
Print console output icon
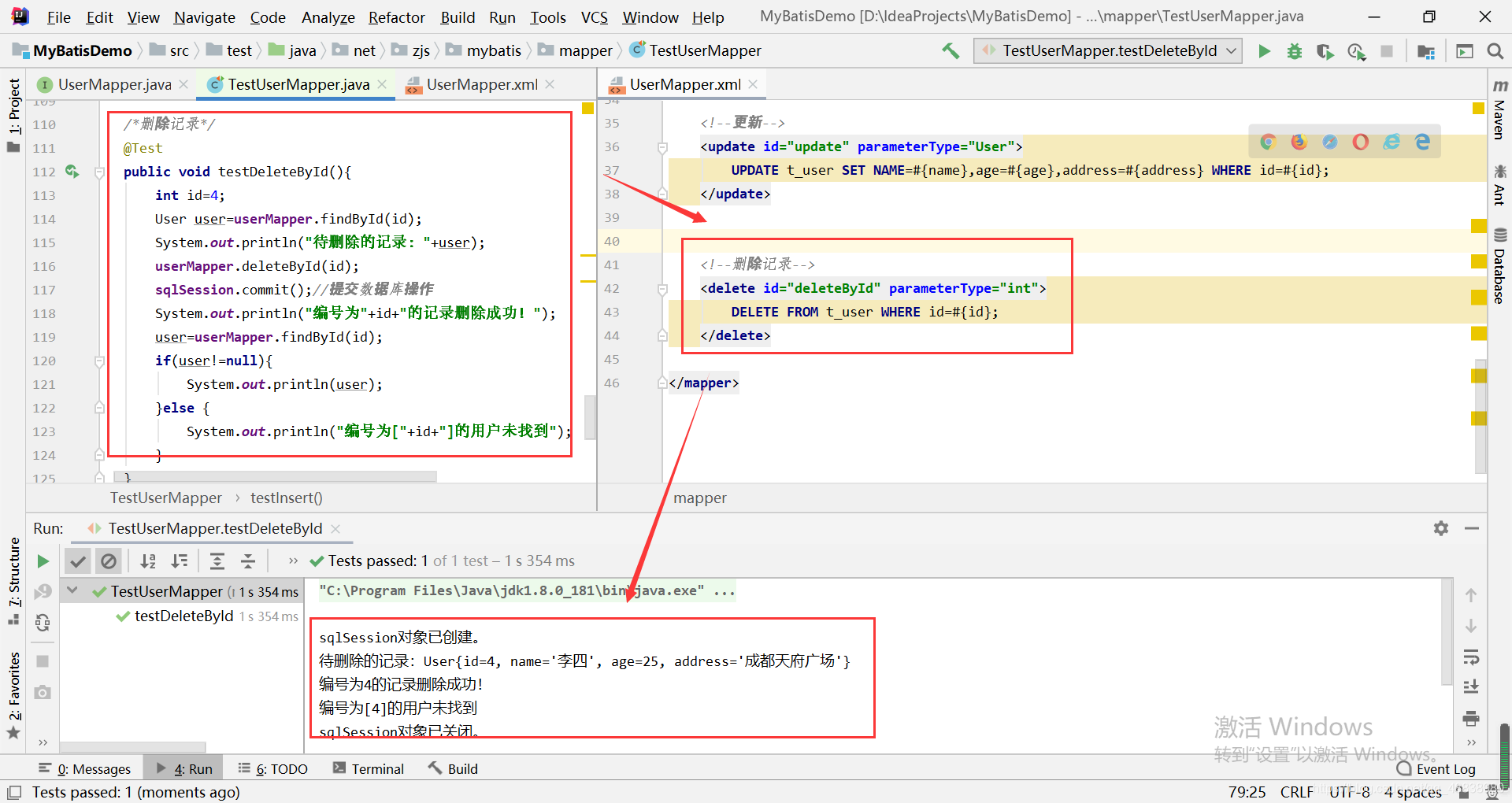[1471, 718]
